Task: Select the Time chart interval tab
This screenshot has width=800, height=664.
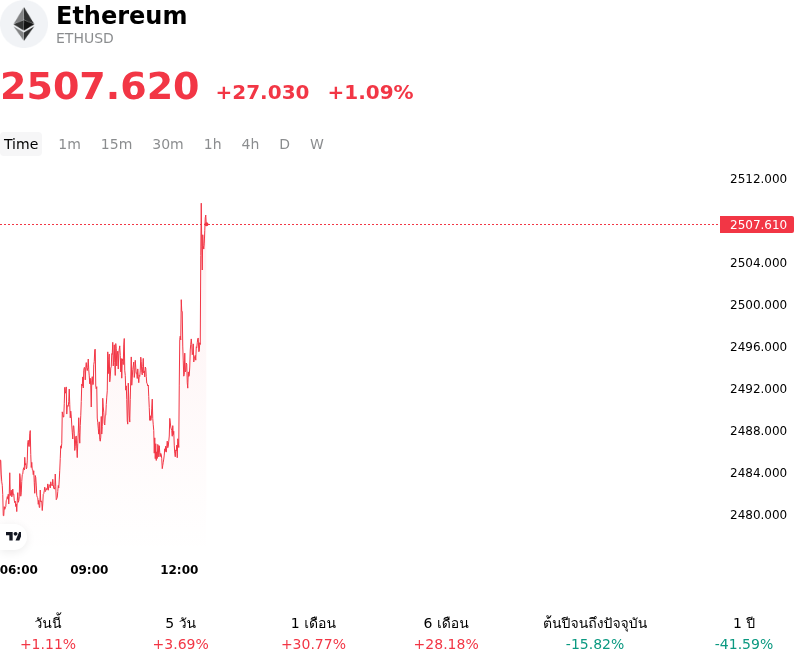Action: point(21,144)
